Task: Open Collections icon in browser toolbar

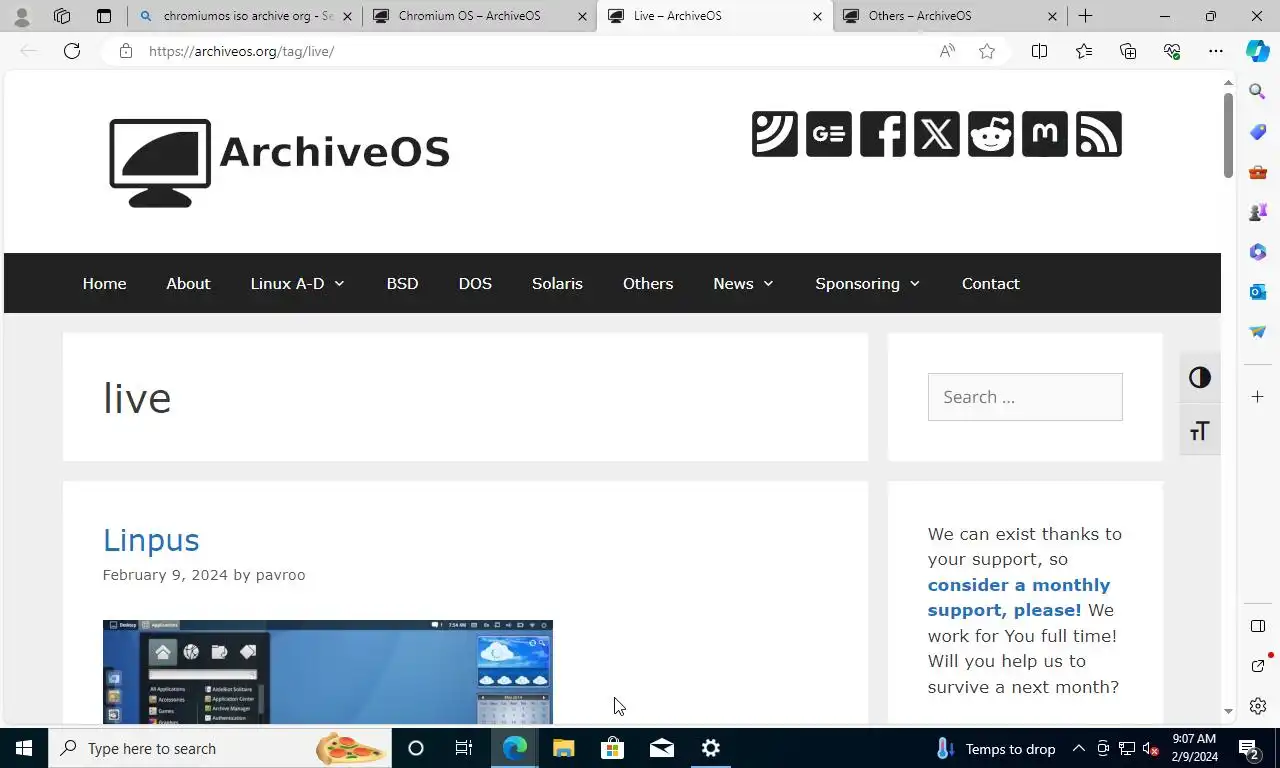Action: pyautogui.click(x=1128, y=51)
